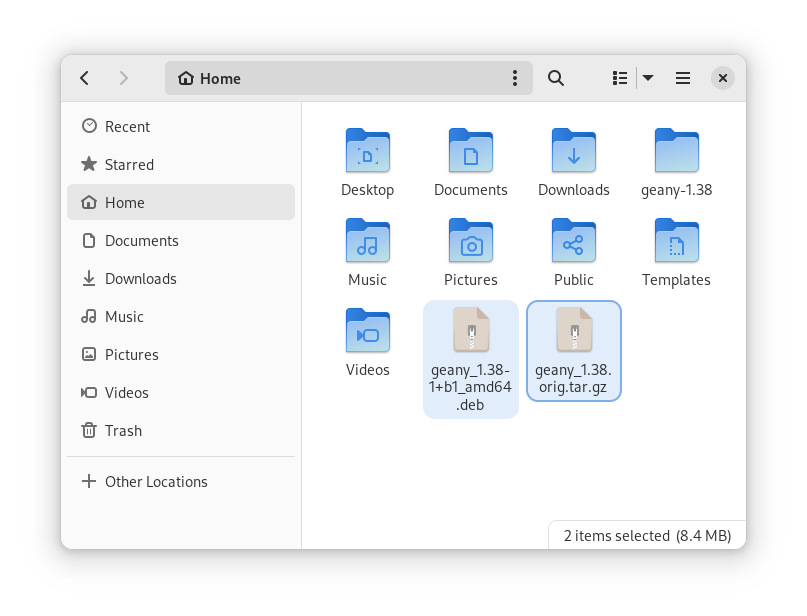
Task: Open Recent in the sidebar
Action: pyautogui.click(x=181, y=127)
